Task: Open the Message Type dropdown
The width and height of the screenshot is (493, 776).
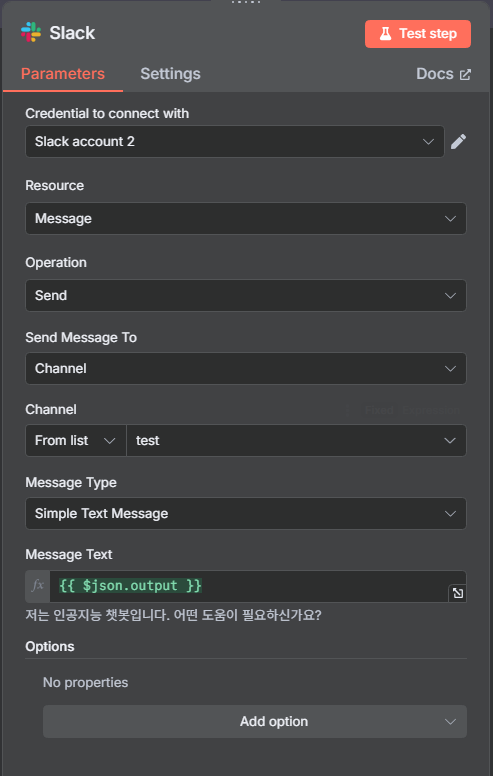Action: point(246,513)
